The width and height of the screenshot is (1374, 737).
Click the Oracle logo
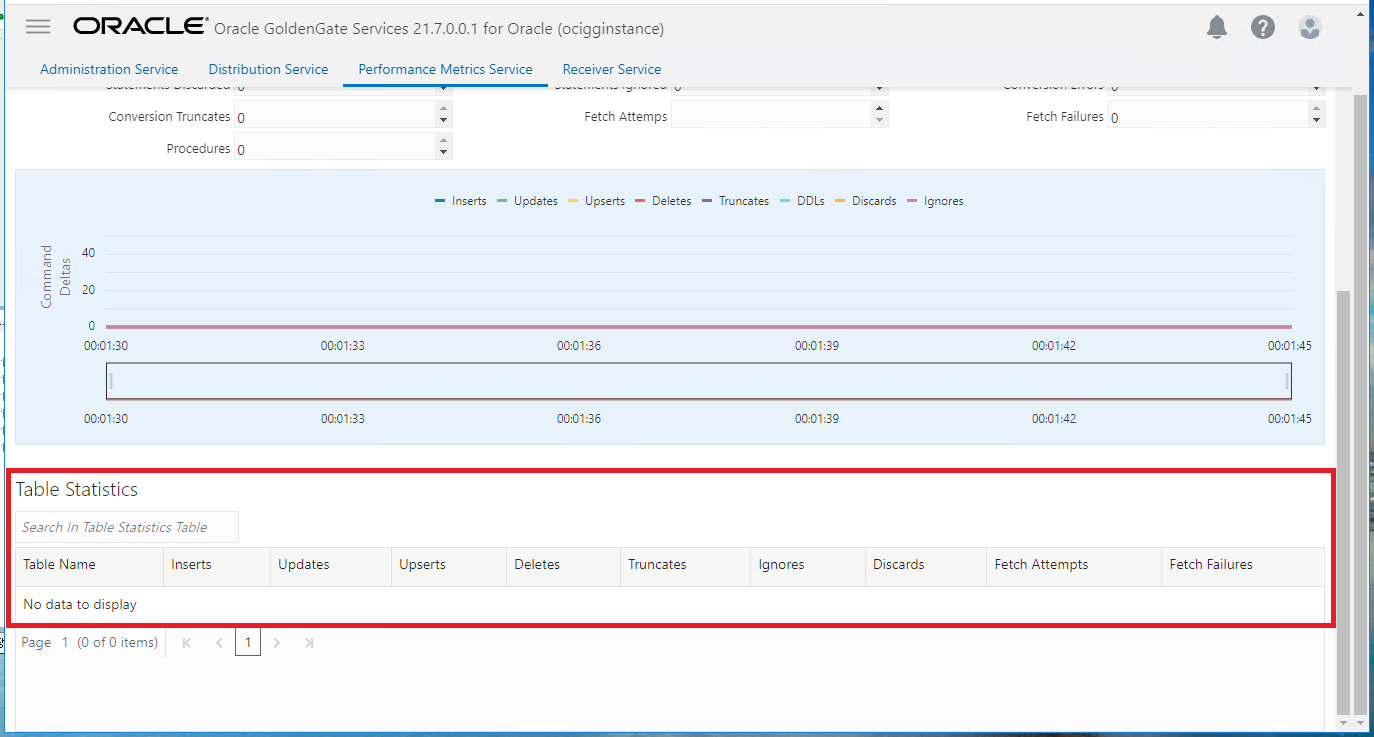point(140,27)
